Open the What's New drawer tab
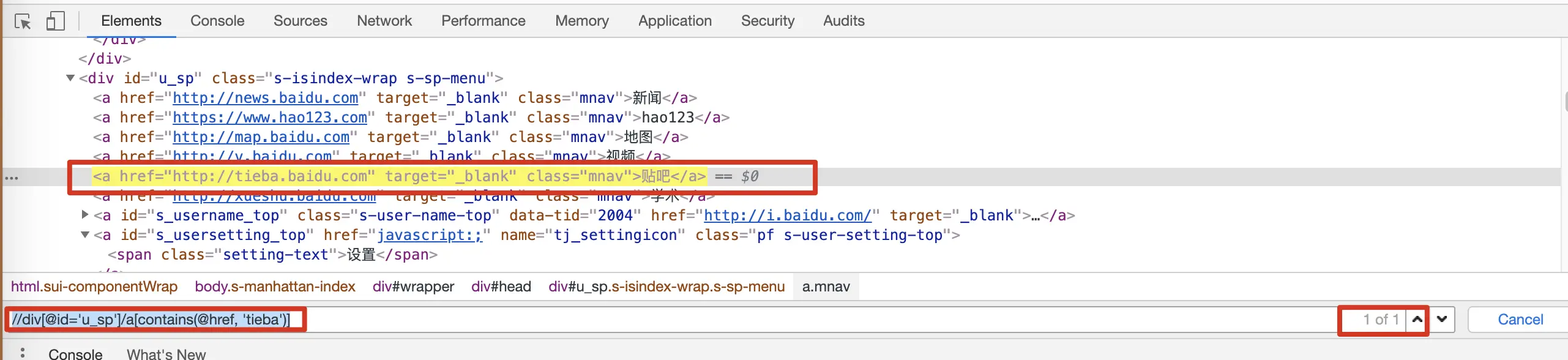This screenshot has width=1568, height=360. pos(166,354)
